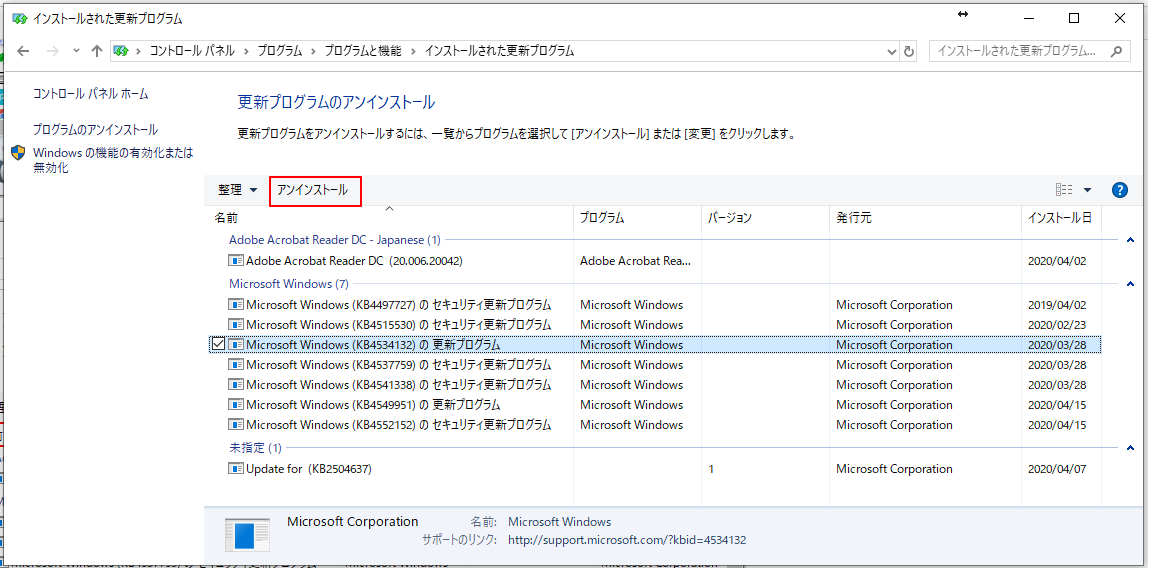This screenshot has width=1149, height=570.
Task: Click the address bar control panel icon
Action: pyautogui.click(x=121, y=51)
